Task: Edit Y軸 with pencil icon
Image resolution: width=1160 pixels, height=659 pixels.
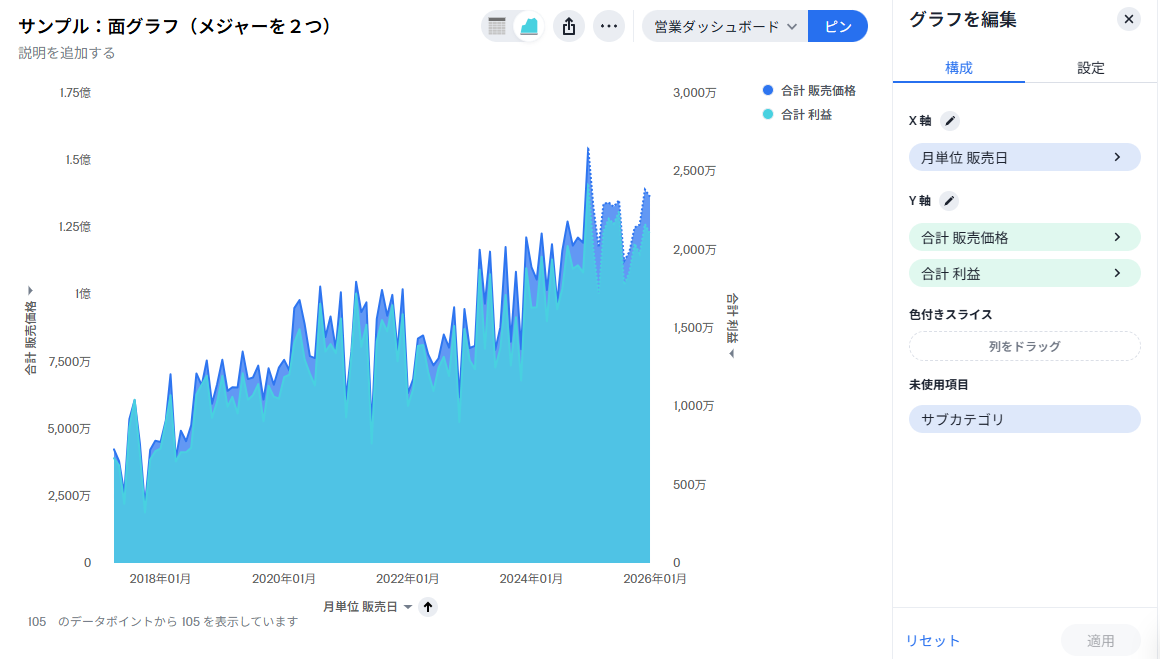Action: [x=949, y=201]
